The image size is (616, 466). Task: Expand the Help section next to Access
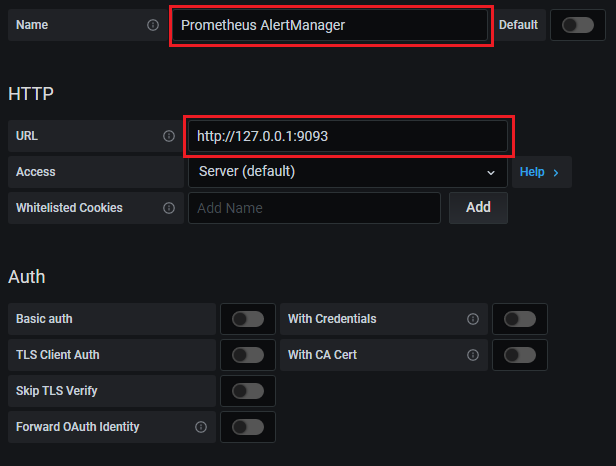(542, 172)
